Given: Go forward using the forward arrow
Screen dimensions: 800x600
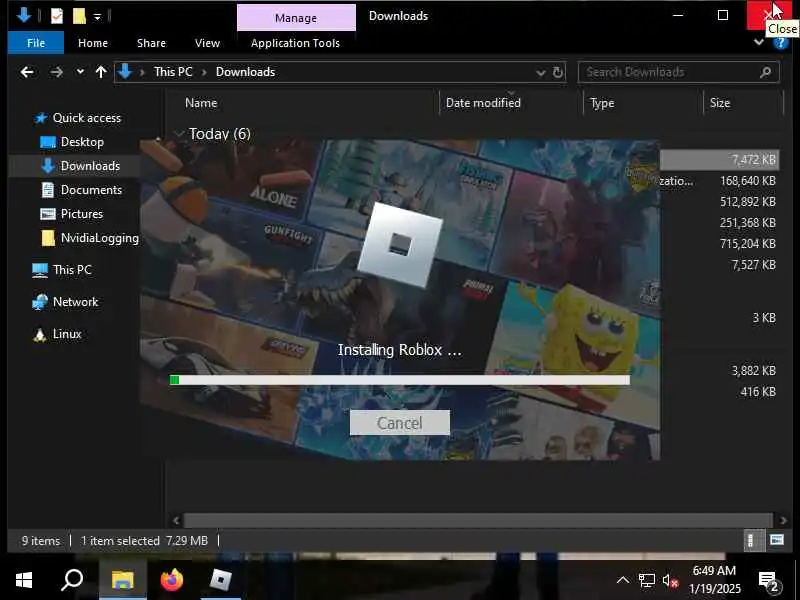Looking at the screenshot, I should pyautogui.click(x=56, y=72).
